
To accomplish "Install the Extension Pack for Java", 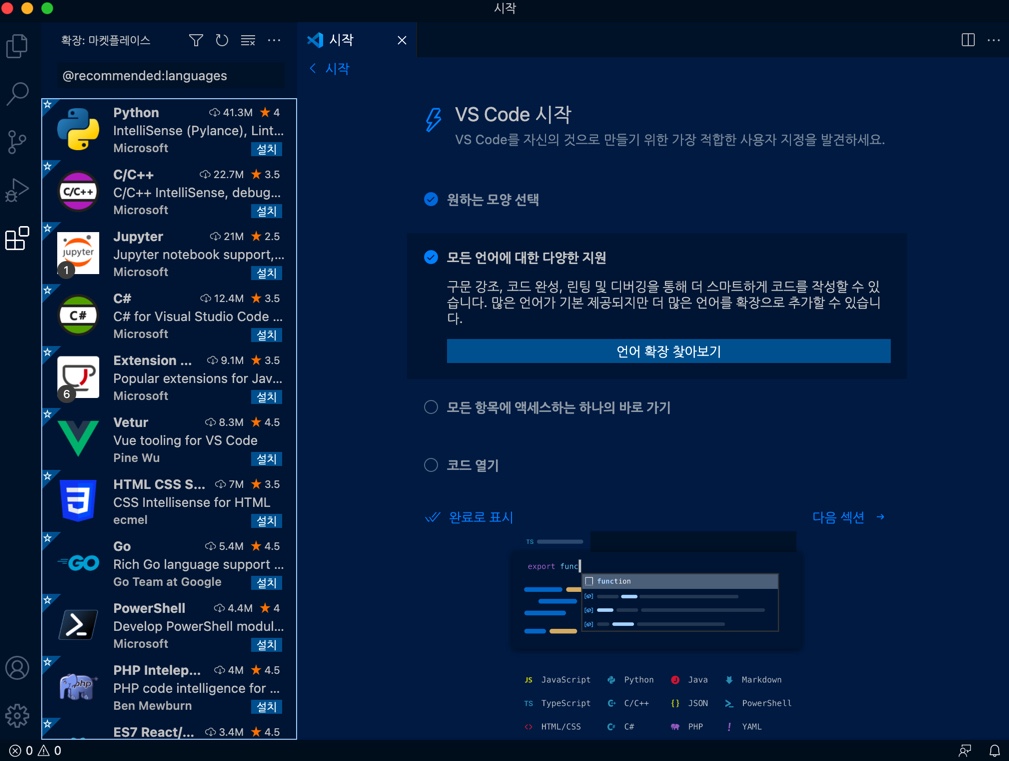I will (266, 397).
